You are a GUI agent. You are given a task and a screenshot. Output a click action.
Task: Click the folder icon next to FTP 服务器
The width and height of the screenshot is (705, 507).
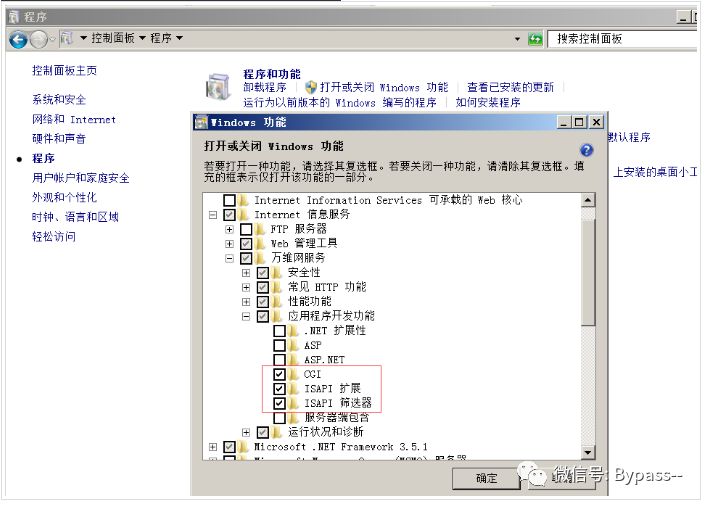click(261, 229)
